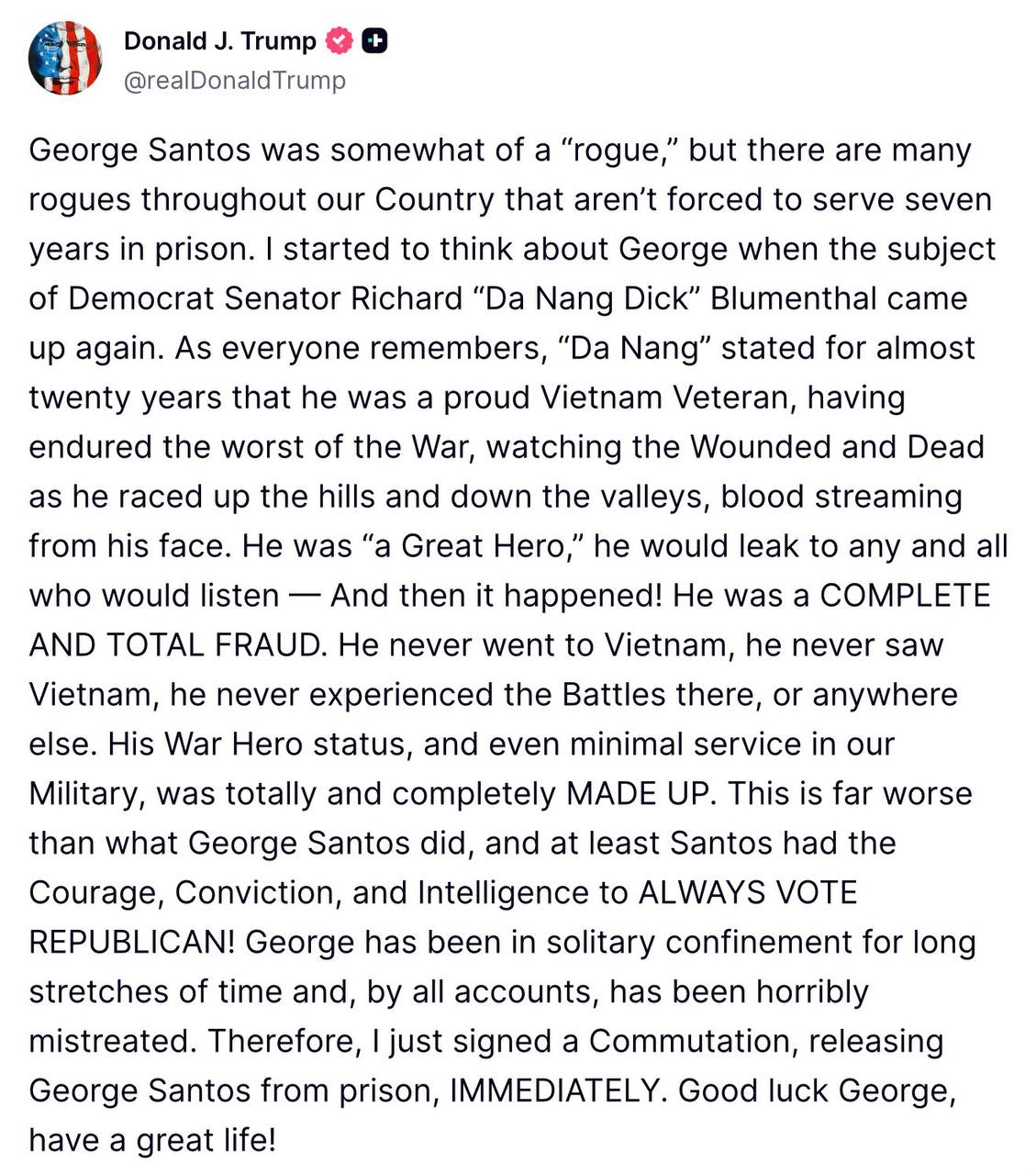Click the text "ALWAYS VOTE" in the post

click(x=747, y=893)
